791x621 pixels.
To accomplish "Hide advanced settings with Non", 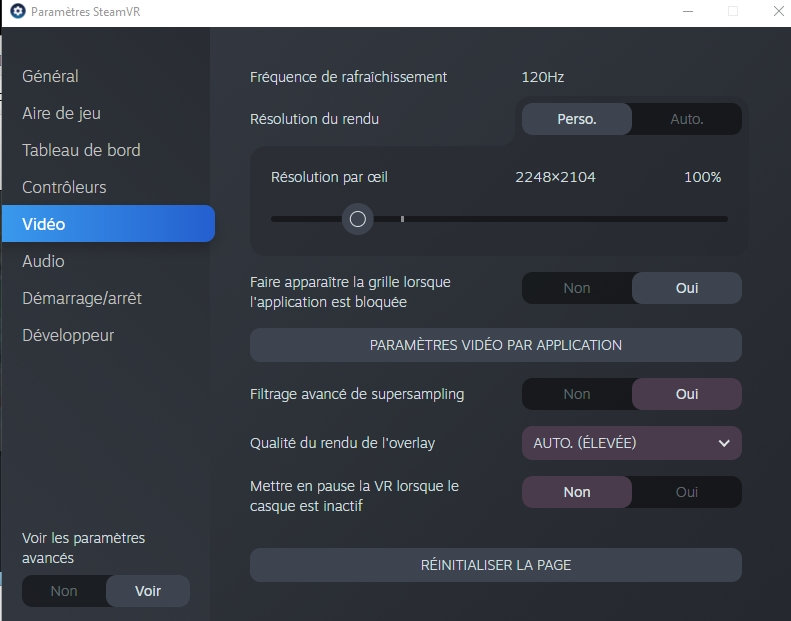I will point(64,591).
